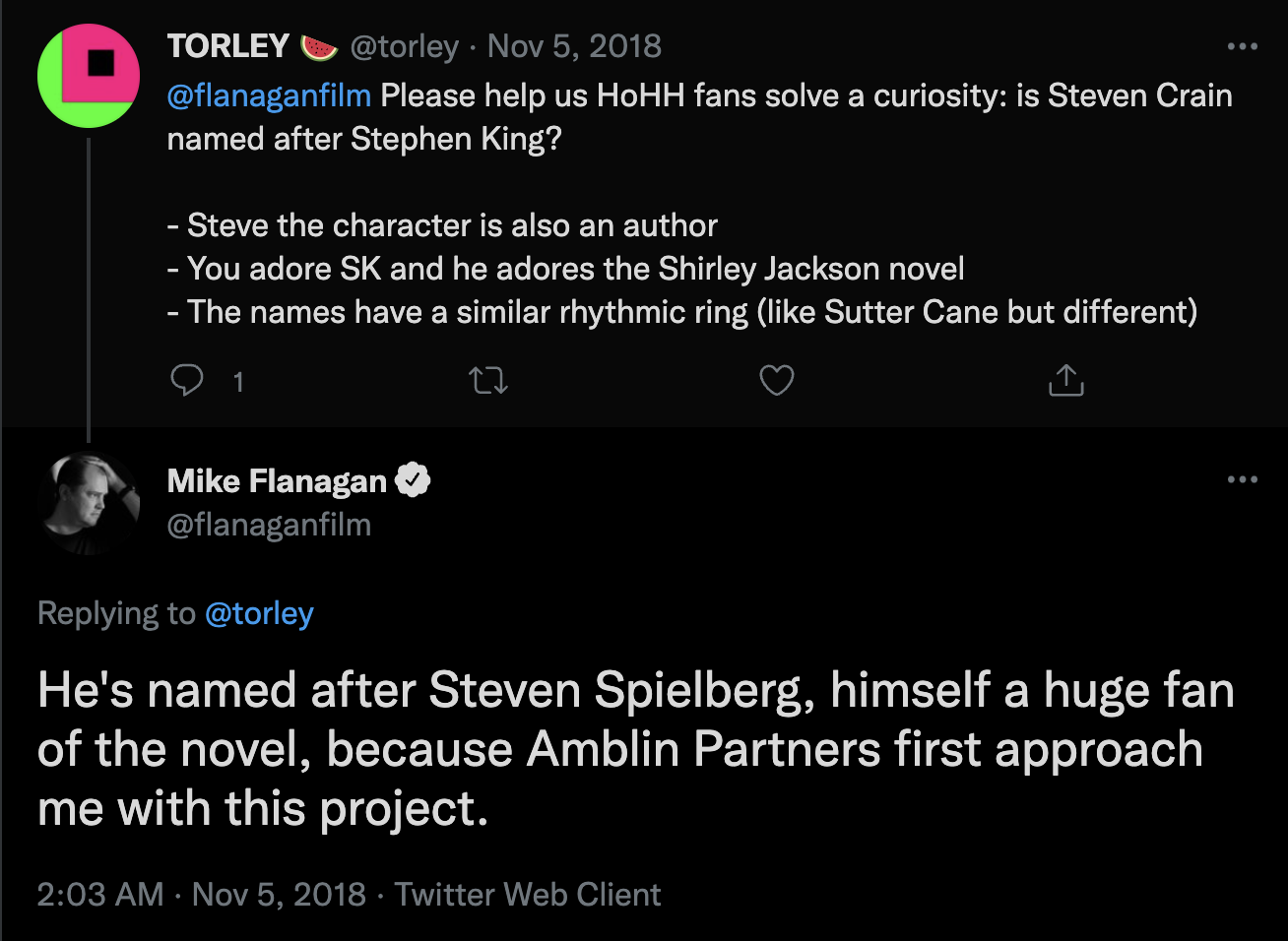Image resolution: width=1288 pixels, height=941 pixels.
Task: Click Mike Flanagan's verified badge
Action: pos(413,480)
